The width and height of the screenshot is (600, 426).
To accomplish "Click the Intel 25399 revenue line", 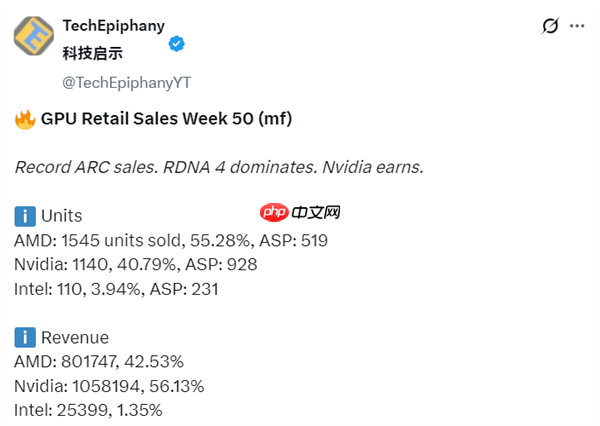I will click(x=88, y=410).
